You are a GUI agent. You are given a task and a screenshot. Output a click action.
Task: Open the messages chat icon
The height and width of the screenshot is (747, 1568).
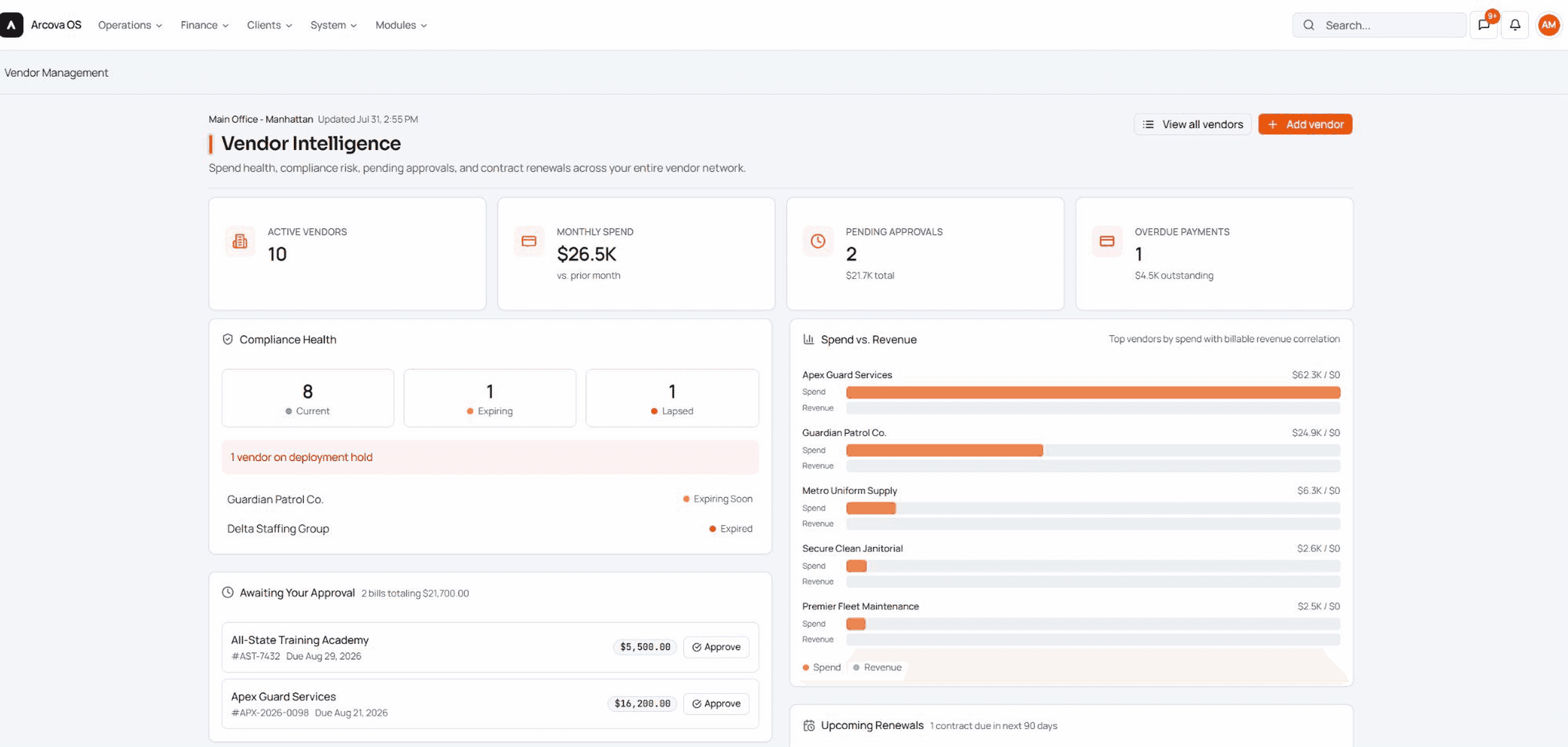(1484, 25)
